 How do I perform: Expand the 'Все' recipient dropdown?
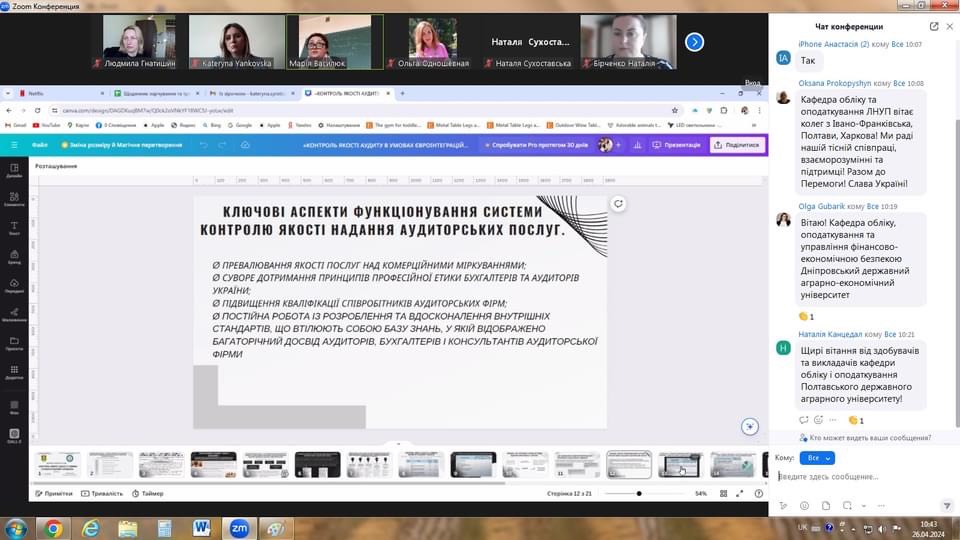[x=817, y=458]
